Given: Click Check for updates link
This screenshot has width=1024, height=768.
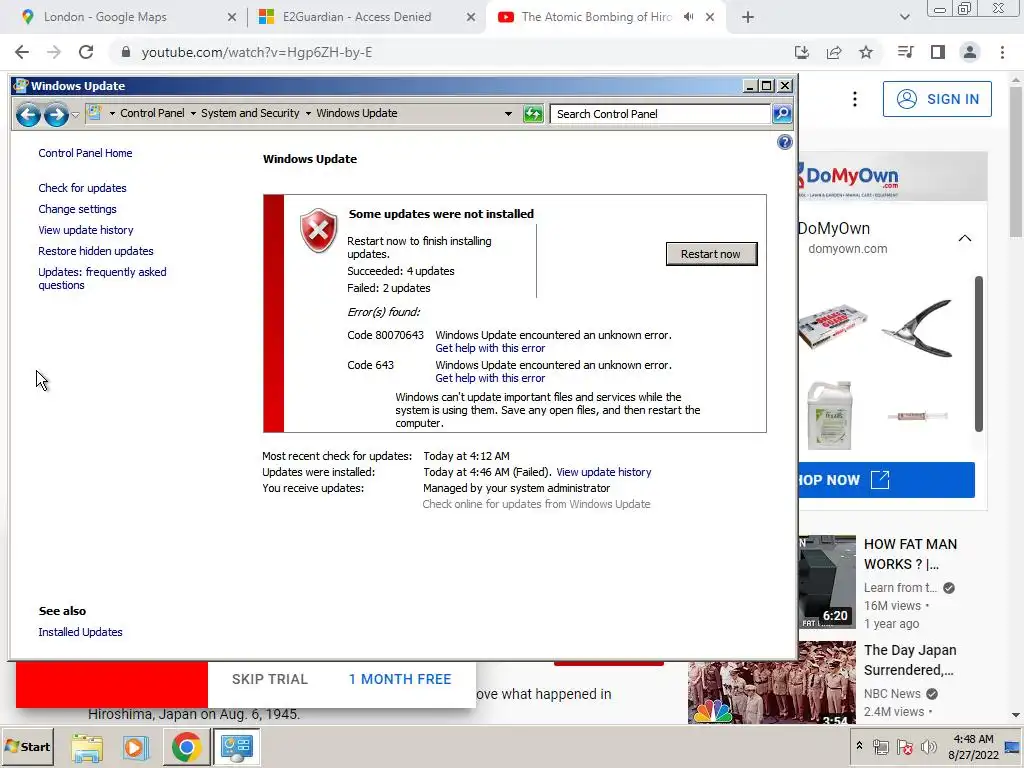Looking at the screenshot, I should (x=82, y=188).
